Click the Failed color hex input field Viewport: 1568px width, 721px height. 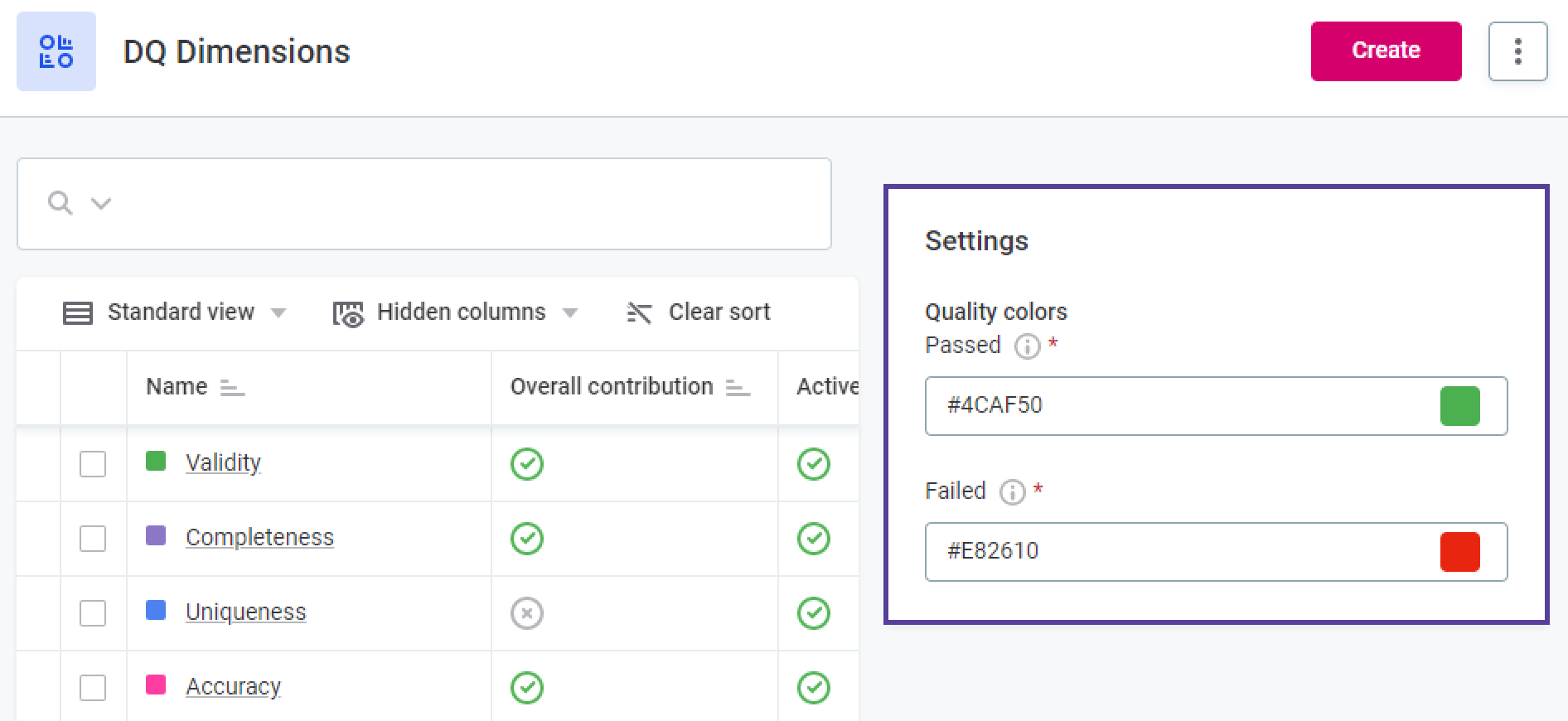click(x=1177, y=552)
